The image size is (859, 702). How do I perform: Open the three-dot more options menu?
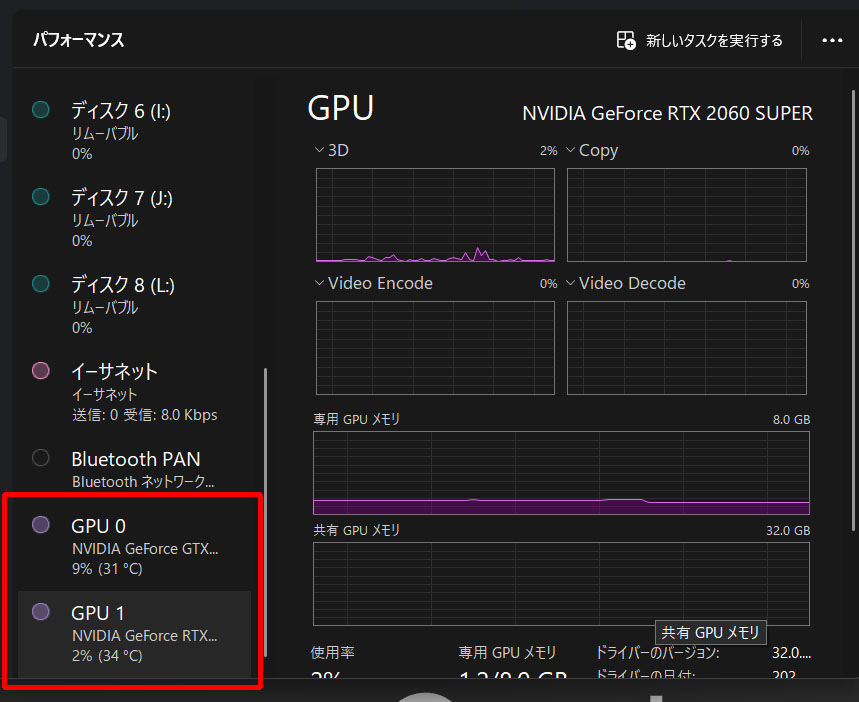(832, 40)
